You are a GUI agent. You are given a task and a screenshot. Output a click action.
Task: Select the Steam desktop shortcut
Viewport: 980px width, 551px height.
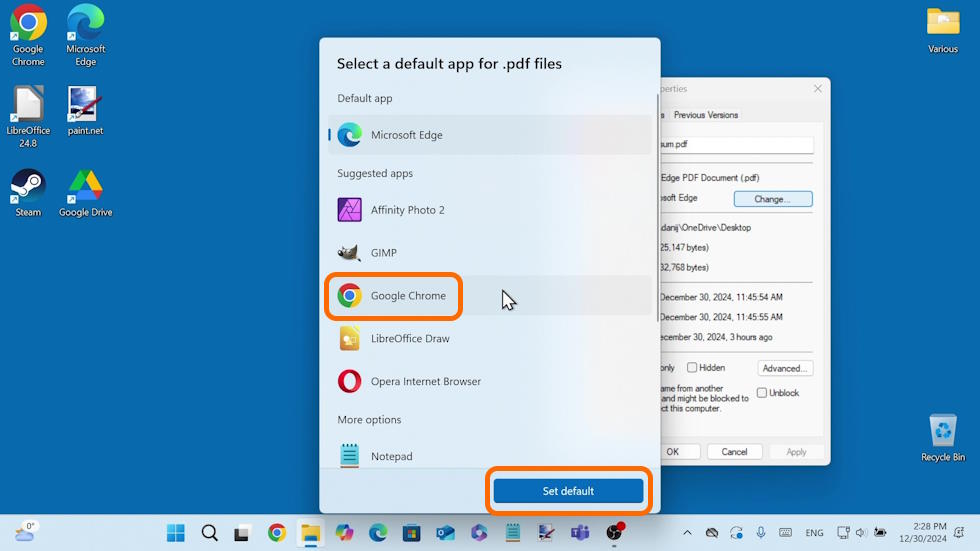[x=28, y=193]
